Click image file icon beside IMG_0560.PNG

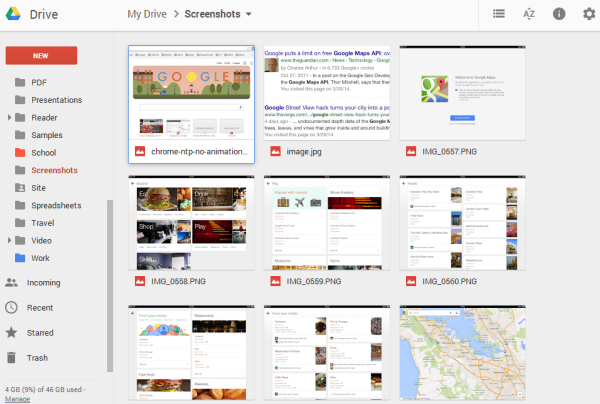click(411, 282)
